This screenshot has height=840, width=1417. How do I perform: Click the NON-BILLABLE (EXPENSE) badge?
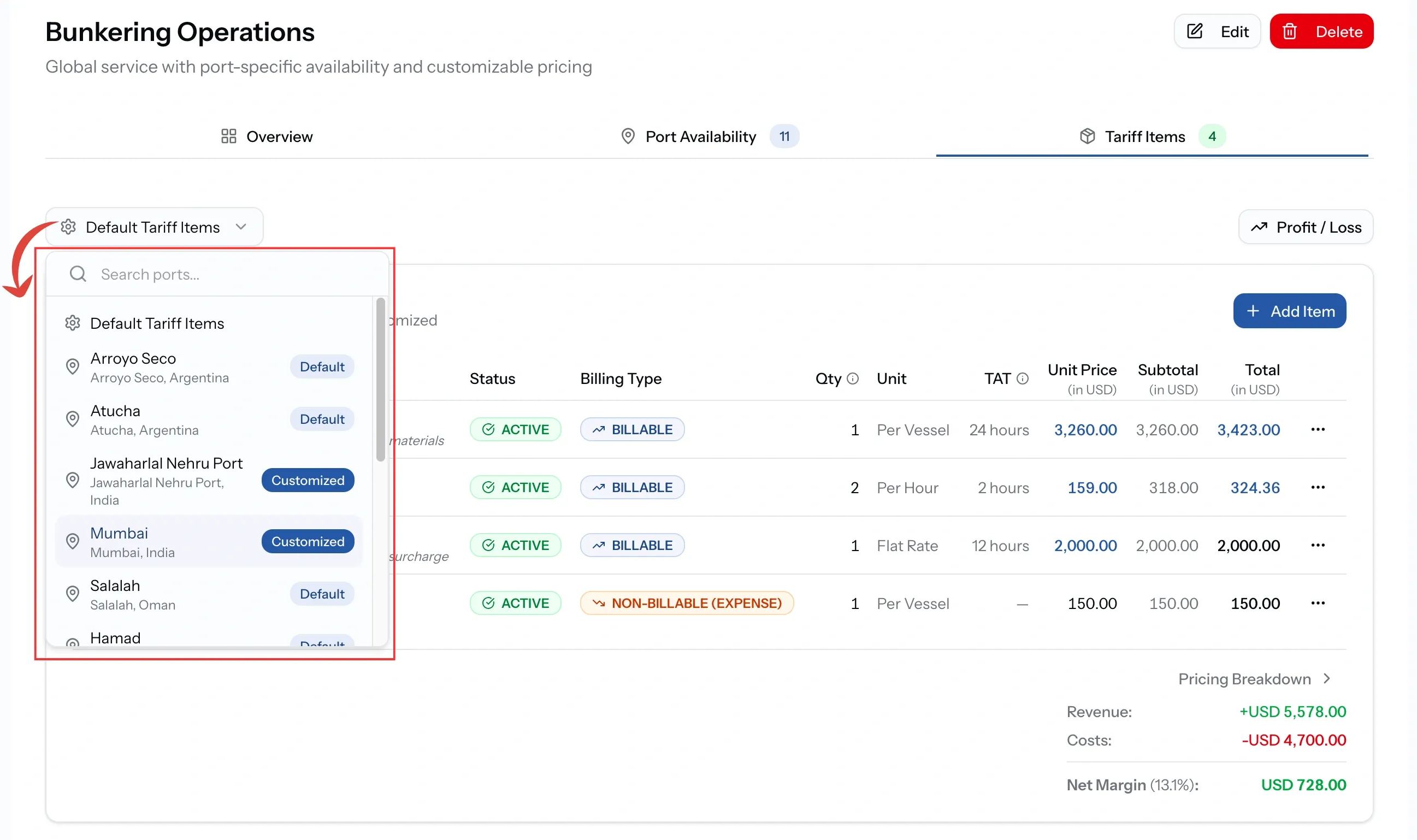687,604
